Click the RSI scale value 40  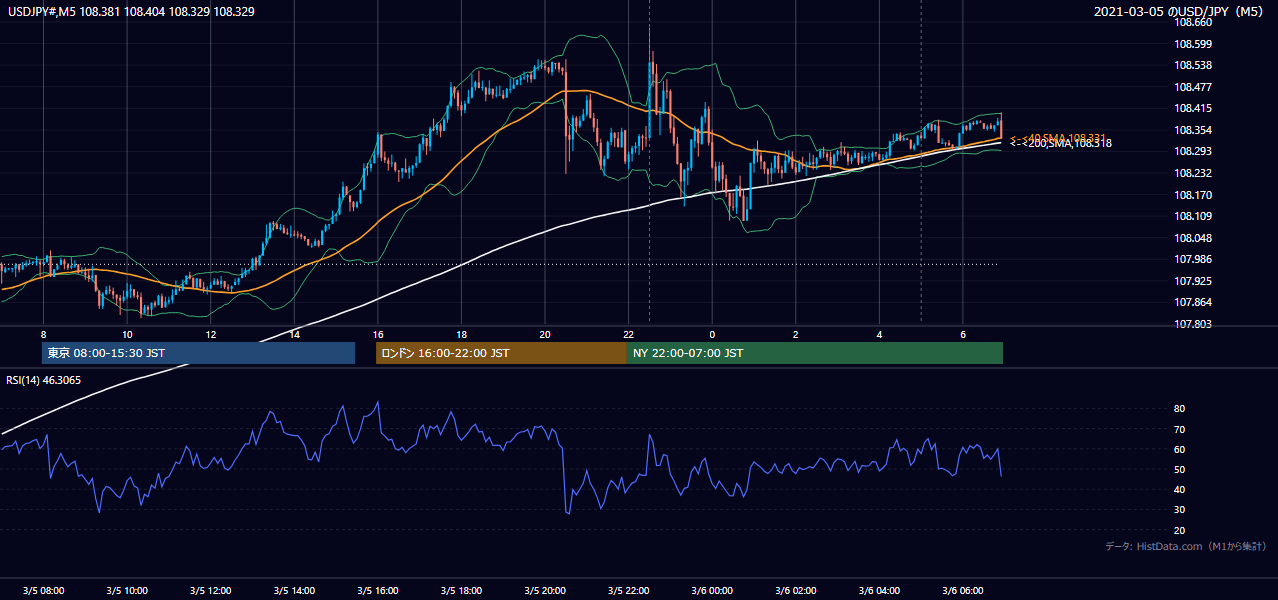(1179, 489)
